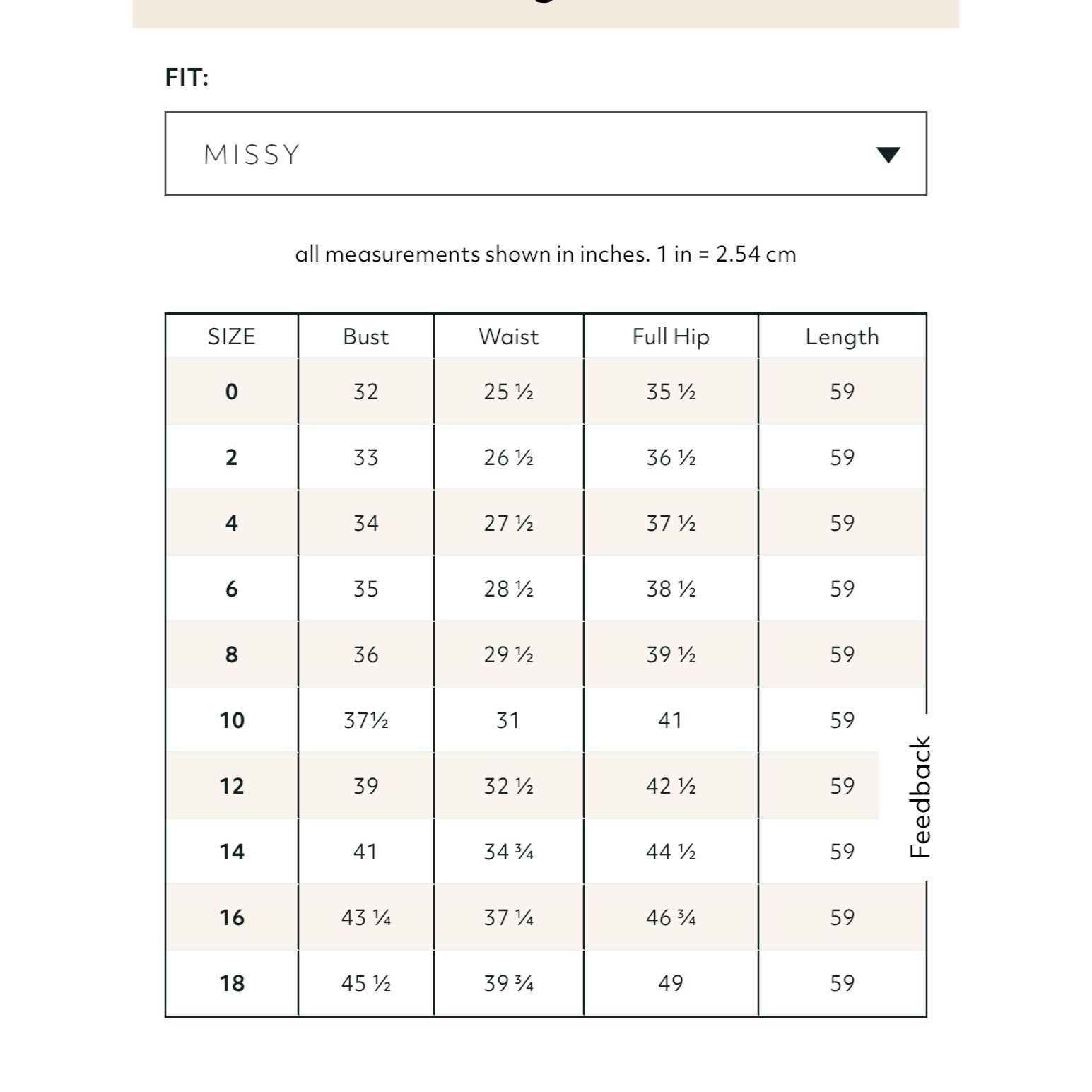This screenshot has width=1092, height=1092.
Task: Click the 37½ bust measurement cell
Action: point(366,720)
